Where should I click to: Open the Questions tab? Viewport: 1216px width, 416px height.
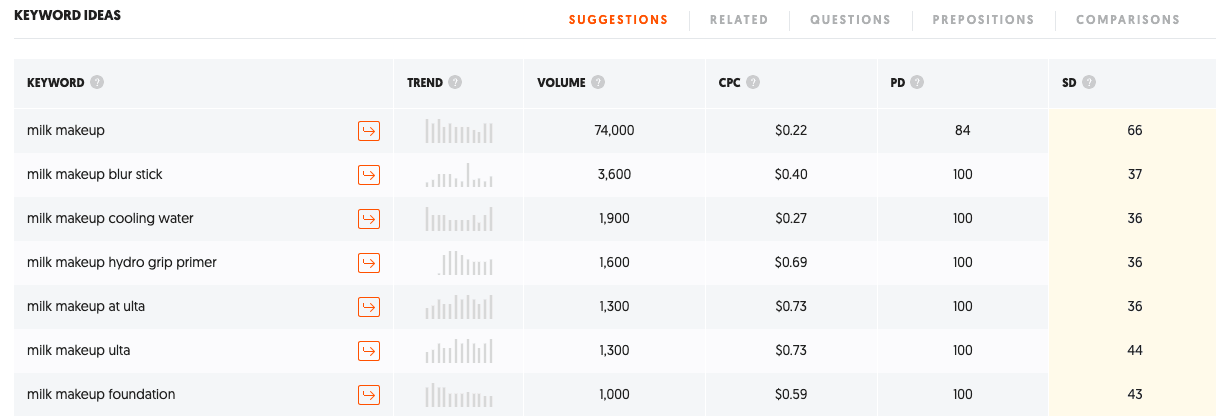point(850,19)
